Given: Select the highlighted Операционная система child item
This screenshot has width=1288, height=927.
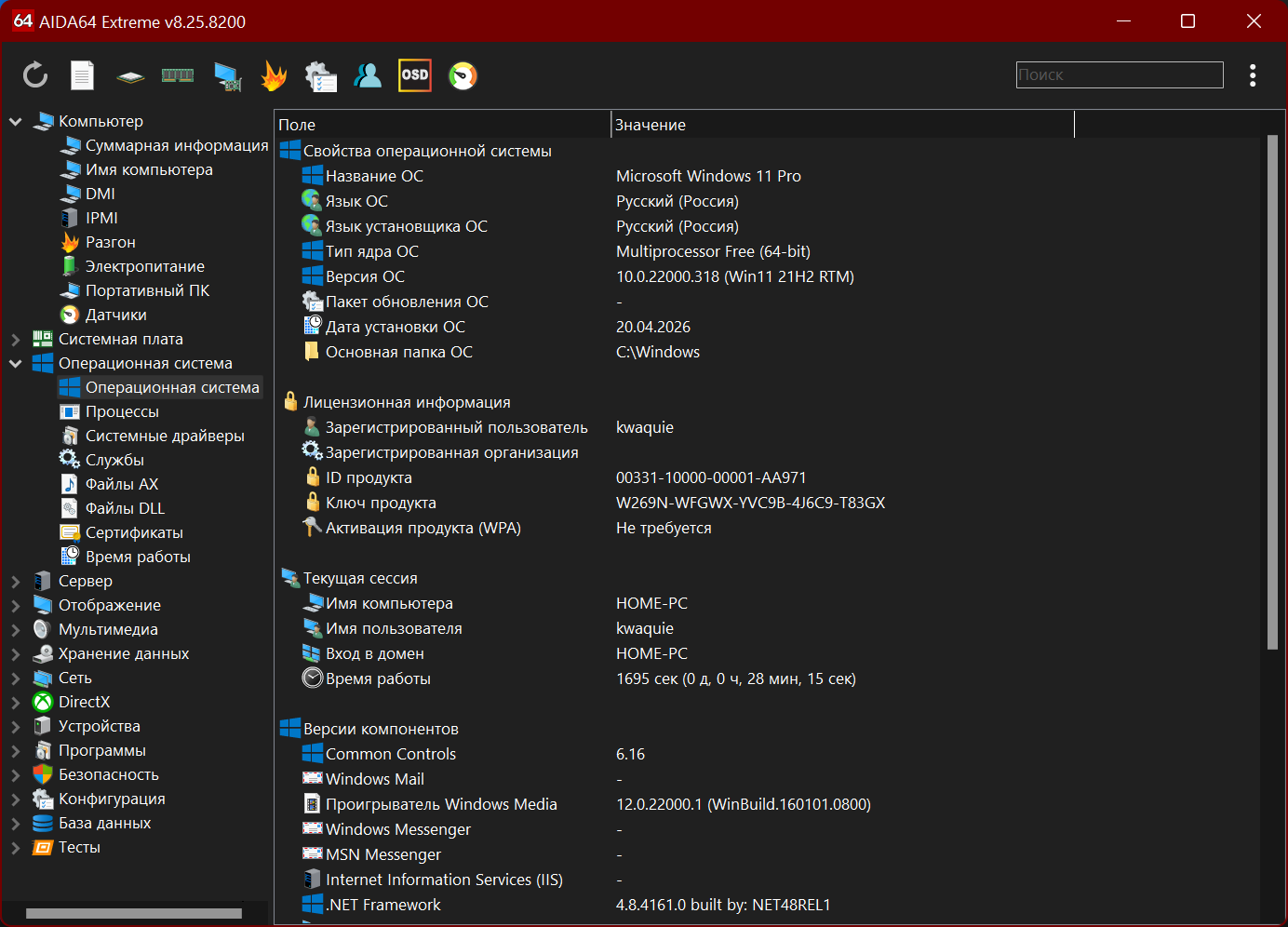Looking at the screenshot, I should pos(159,387).
